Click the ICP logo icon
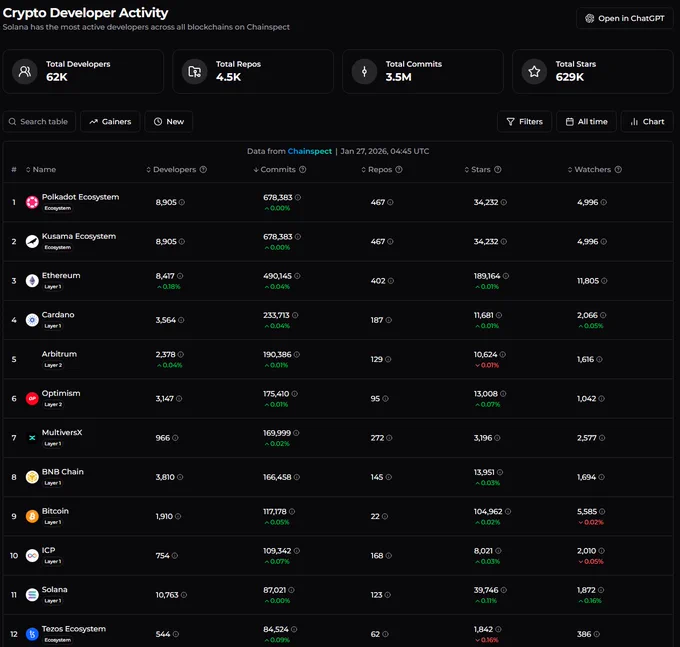The width and height of the screenshot is (680, 647). (x=32, y=556)
